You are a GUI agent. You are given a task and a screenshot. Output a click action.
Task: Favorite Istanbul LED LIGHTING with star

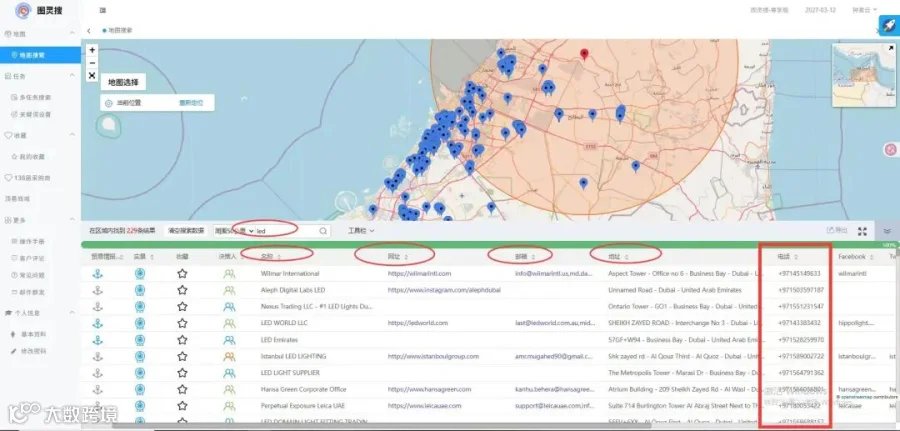(182, 356)
